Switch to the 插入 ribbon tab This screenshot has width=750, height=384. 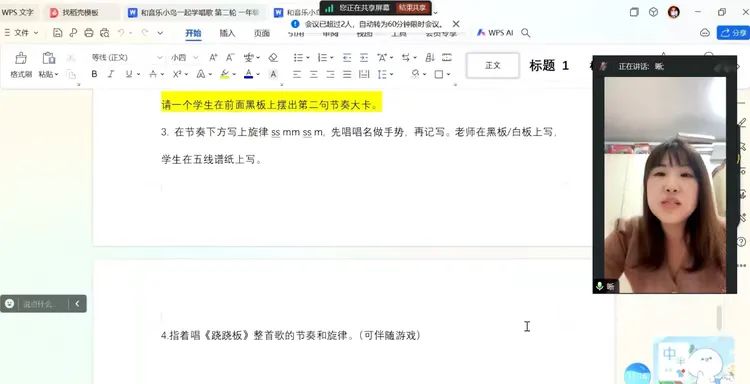click(227, 33)
